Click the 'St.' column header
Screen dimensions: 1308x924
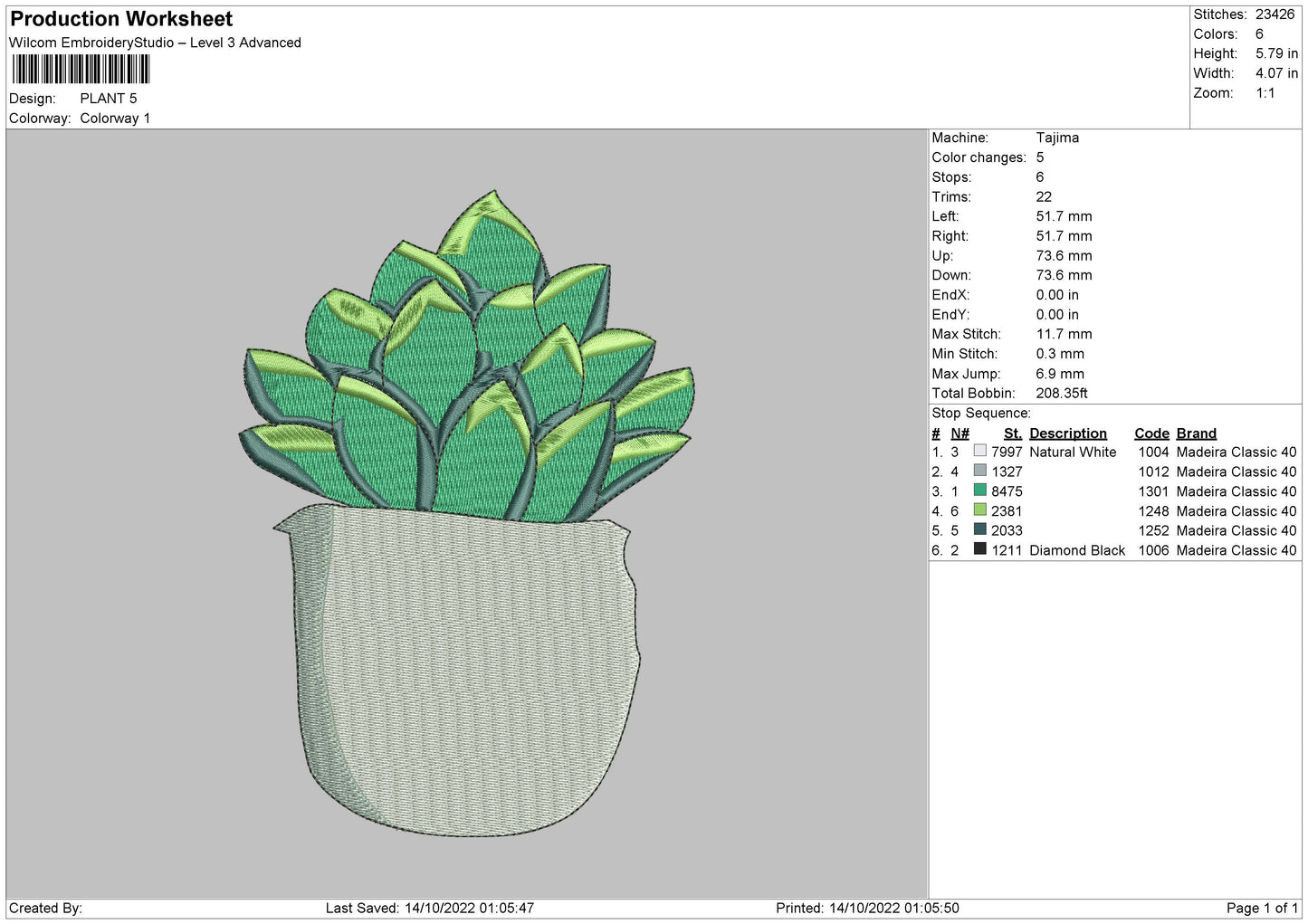pos(1013,433)
